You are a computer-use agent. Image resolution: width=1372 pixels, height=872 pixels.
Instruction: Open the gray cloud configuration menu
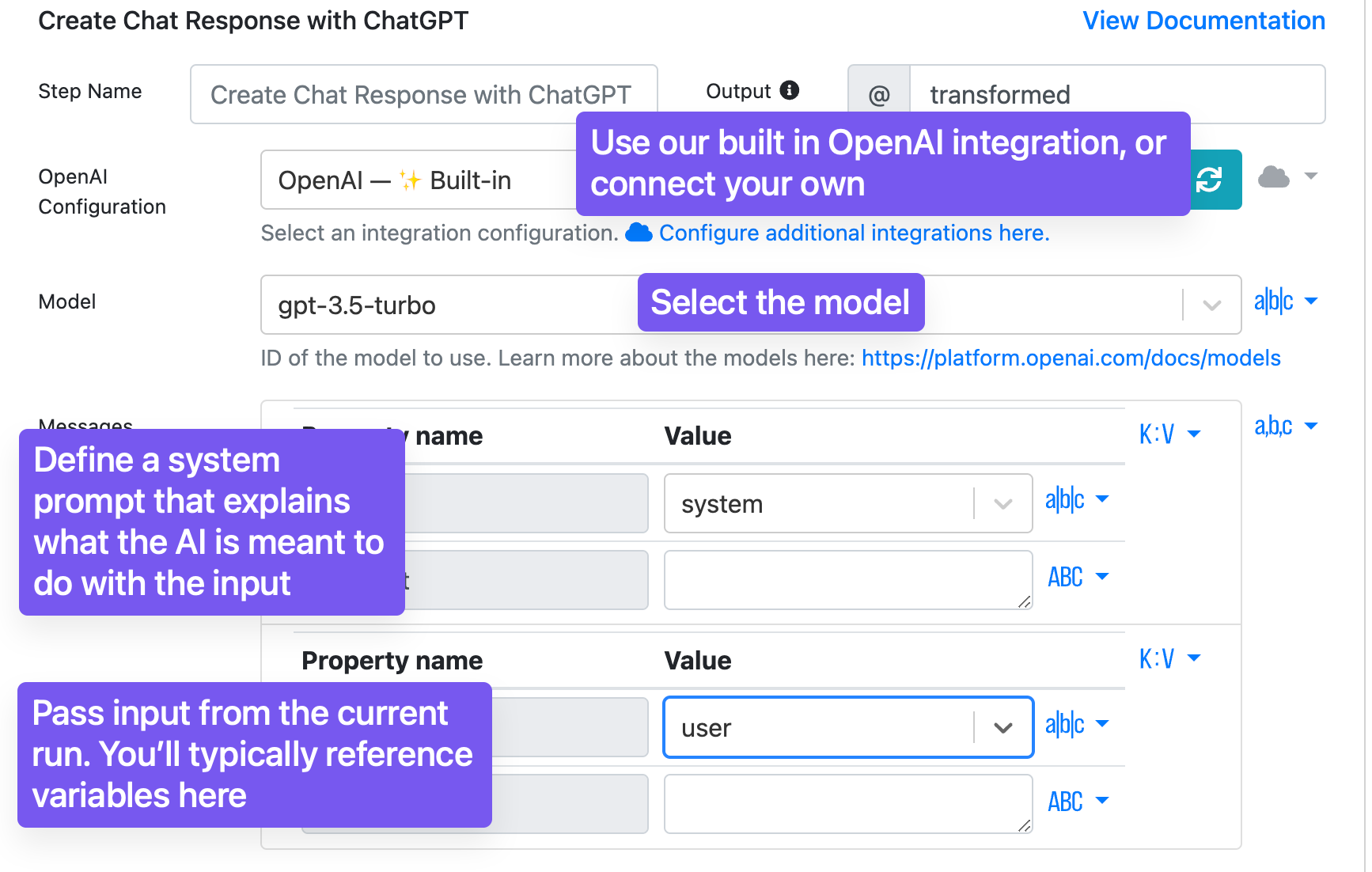1287,177
